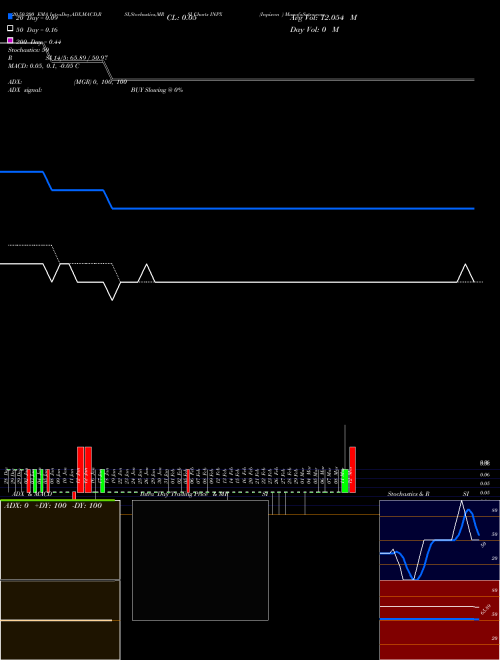Image resolution: width=500 pixels, height=660 pixels.
Task: Click the white 50 Day EMA legend swatch
Action: (10, 28)
